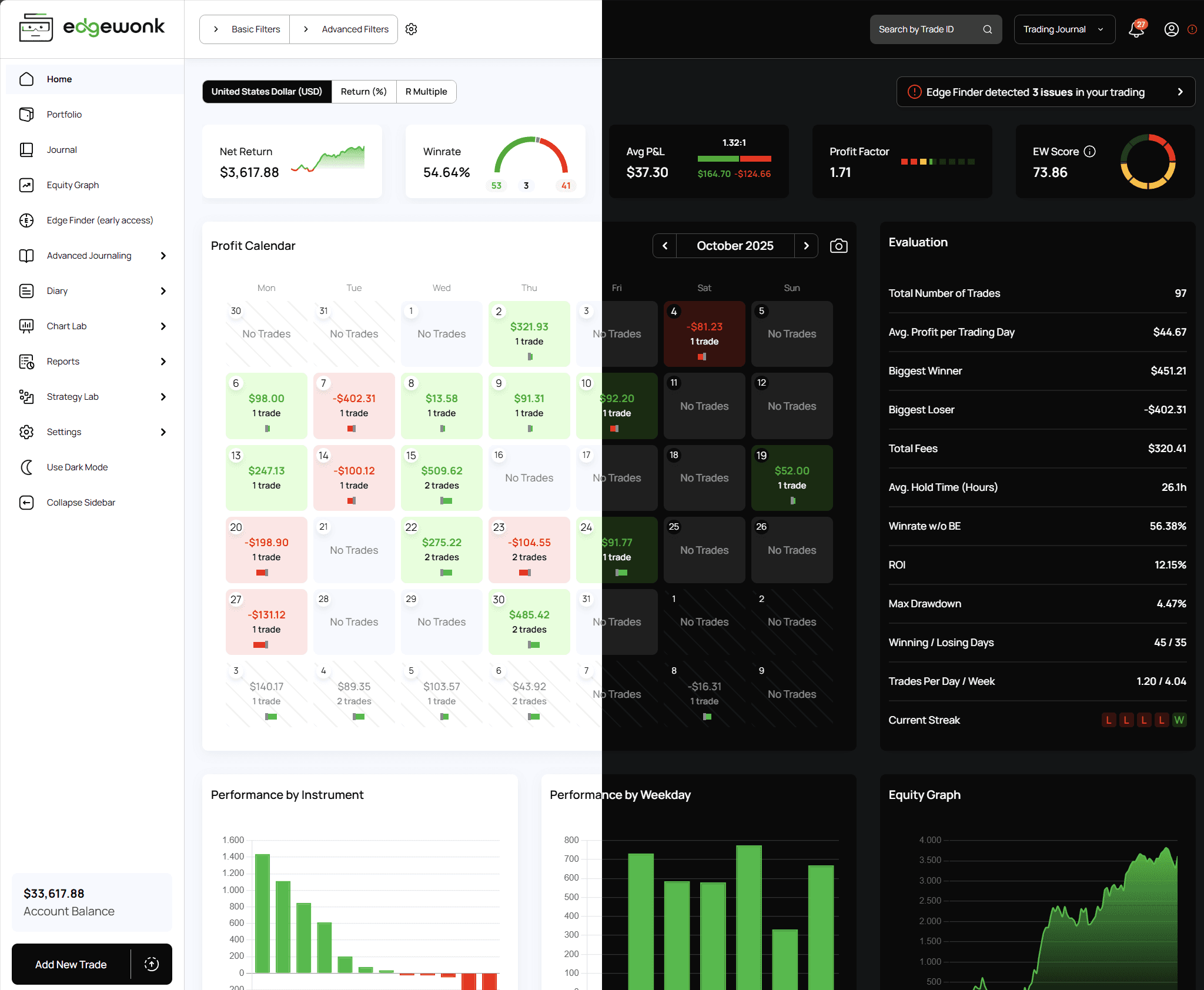Go to next month in calendar

pyautogui.click(x=806, y=246)
